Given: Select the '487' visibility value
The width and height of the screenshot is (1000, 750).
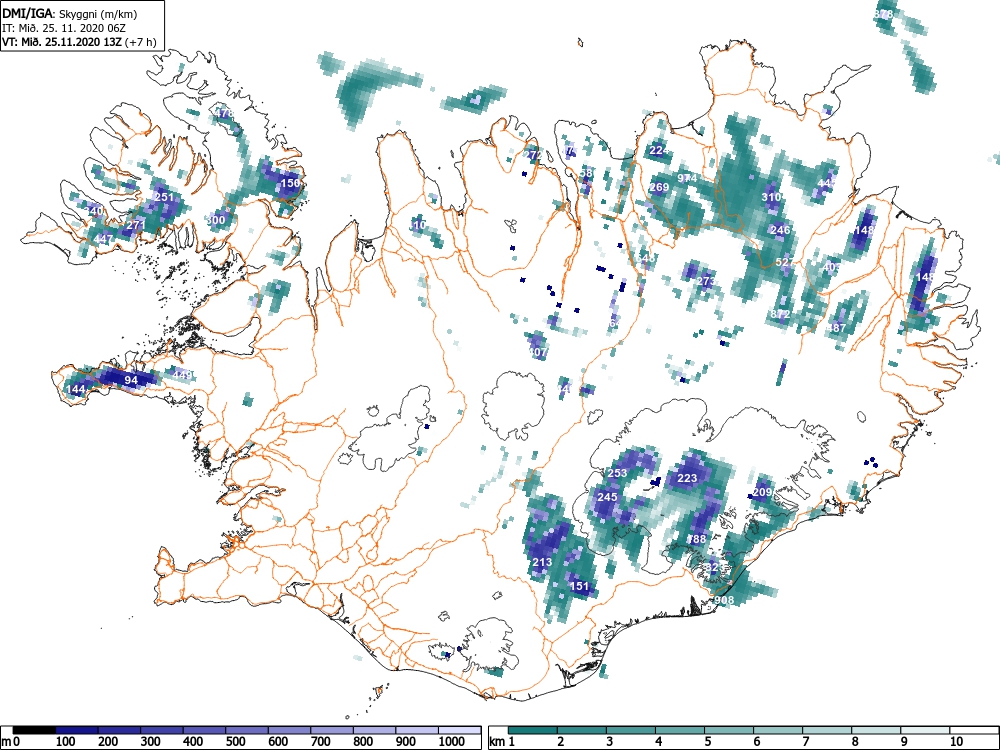Looking at the screenshot, I should (836, 328).
